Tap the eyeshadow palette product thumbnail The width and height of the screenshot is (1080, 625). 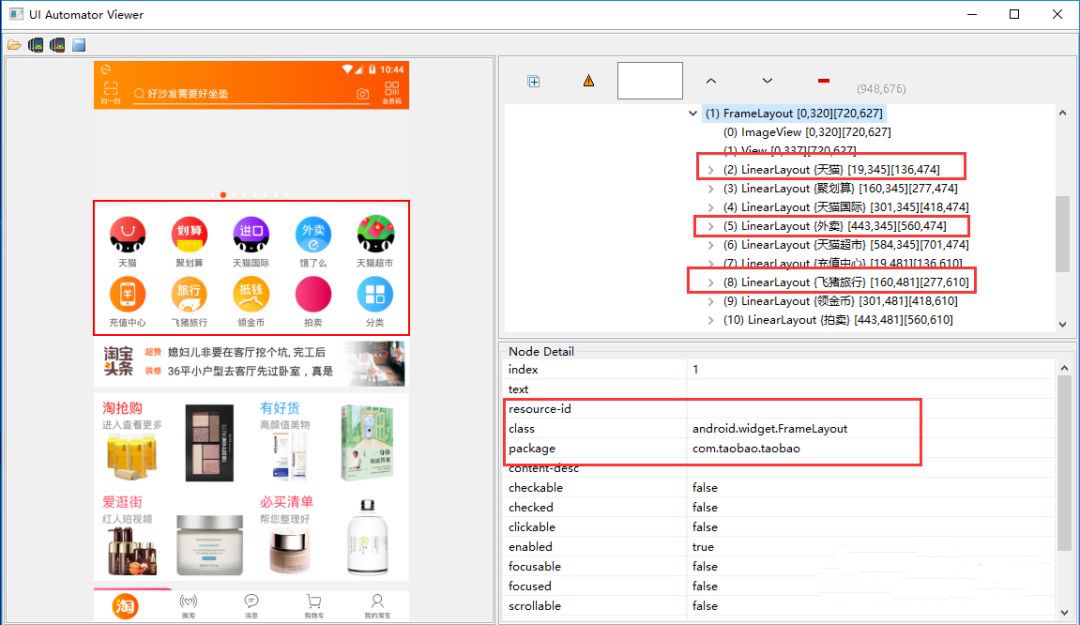point(209,442)
